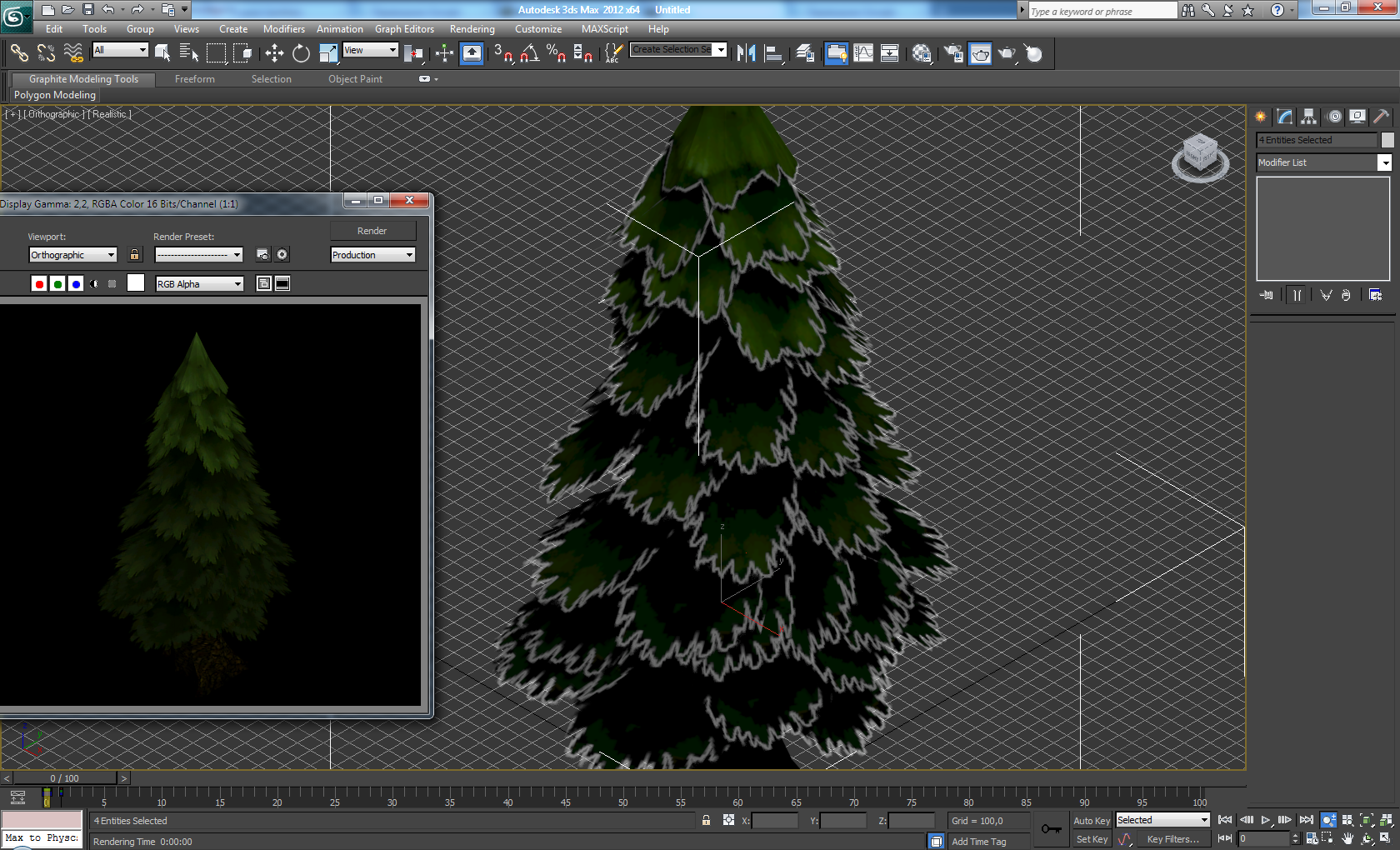This screenshot has width=1400, height=850.
Task: Open the Production render mode dropdown
Action: coord(372,255)
